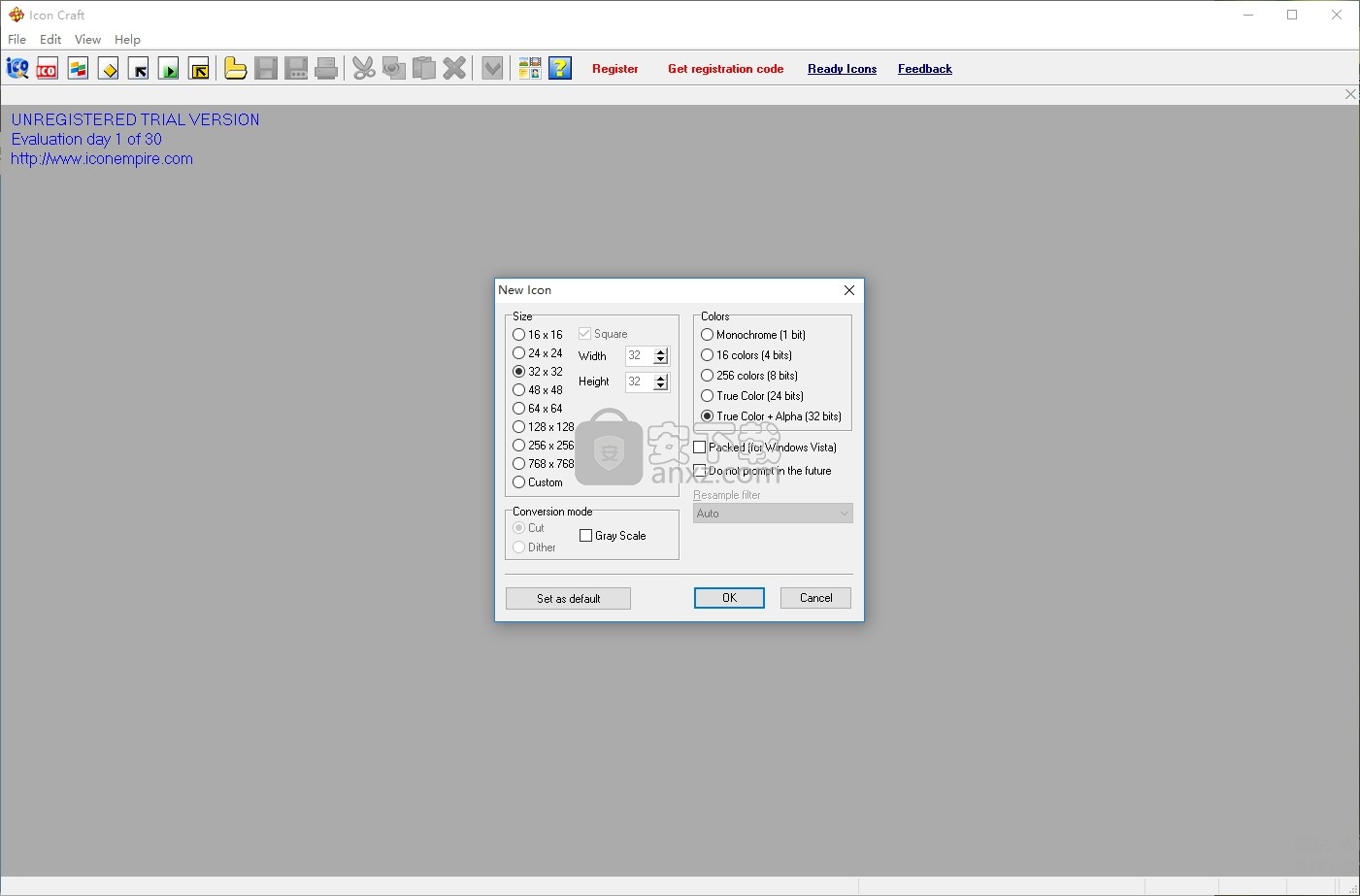Screen dimensions: 1360x896
Task: Pick the 256 x 256 icon size
Action: pos(544,446)
